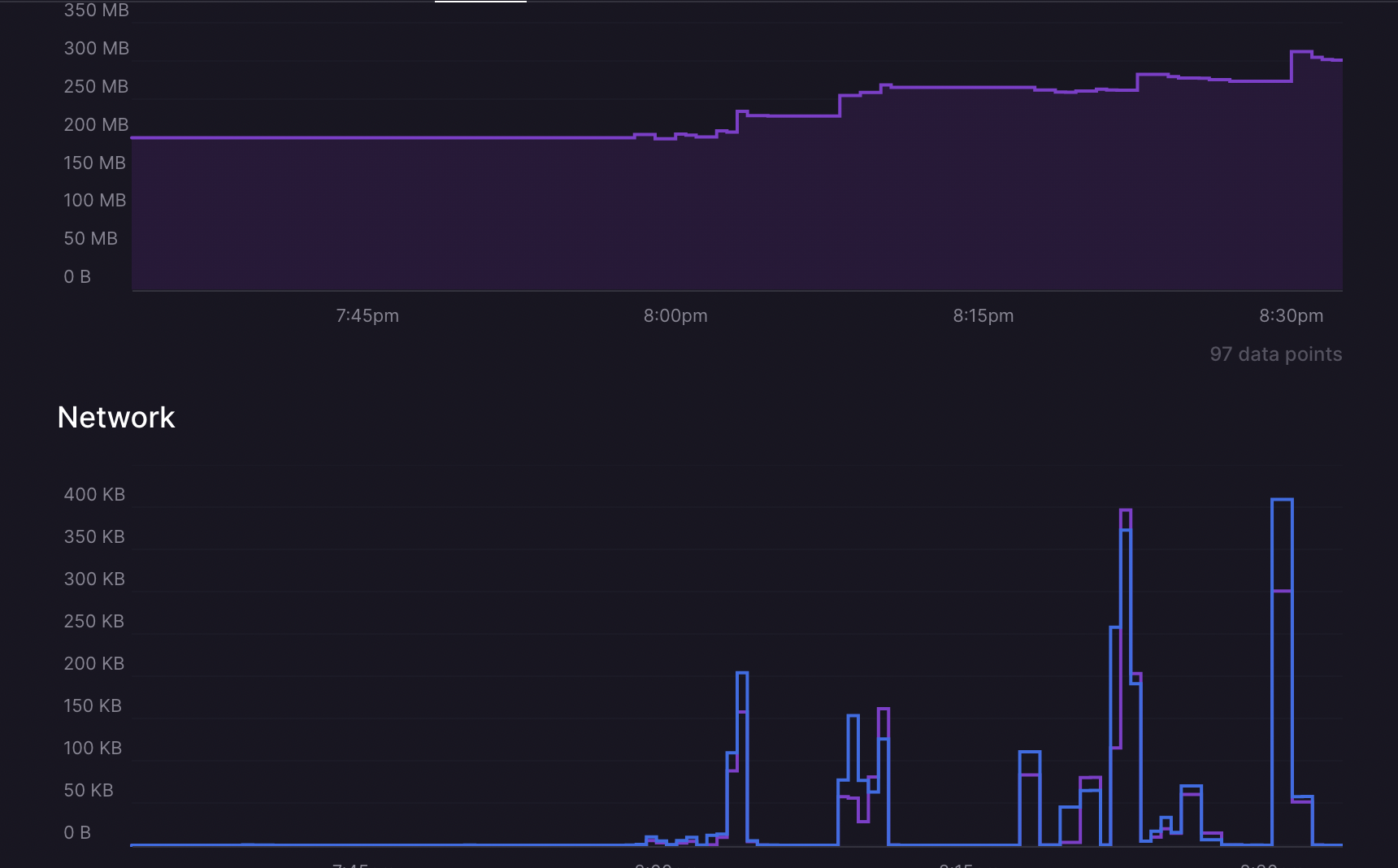Click the 8:00pm timestamp on the memory chart
The height and width of the screenshot is (868, 1398).
(675, 316)
